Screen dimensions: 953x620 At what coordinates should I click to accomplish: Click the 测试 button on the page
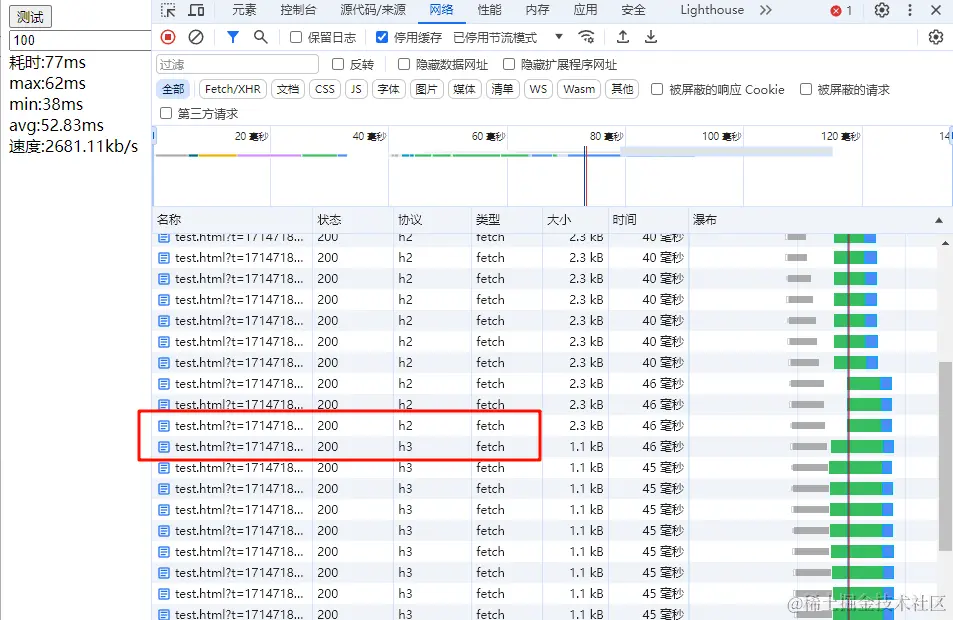point(30,16)
